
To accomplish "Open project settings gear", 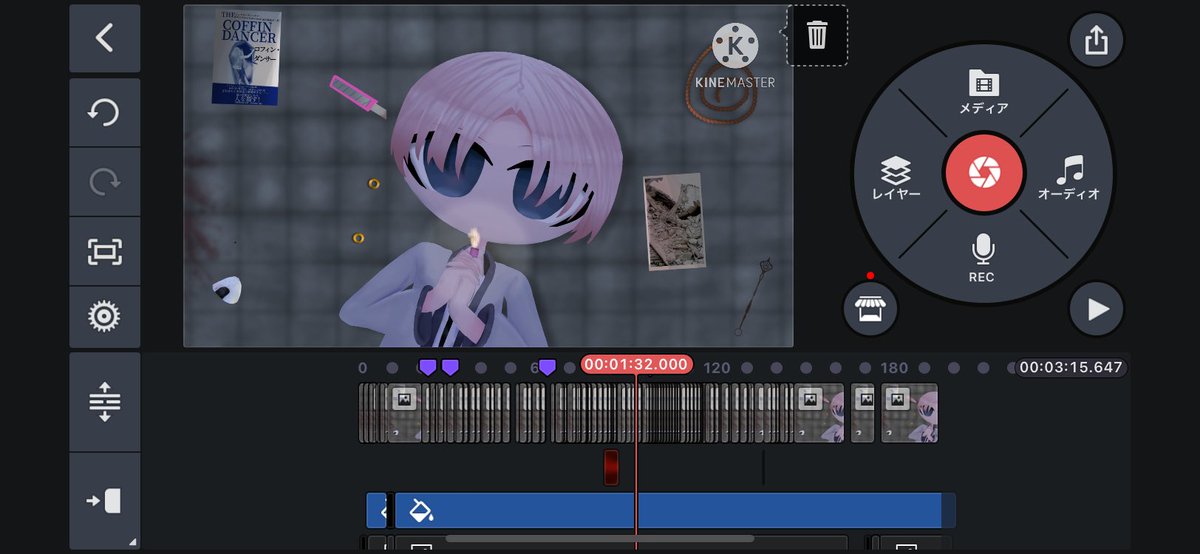I will coord(104,317).
